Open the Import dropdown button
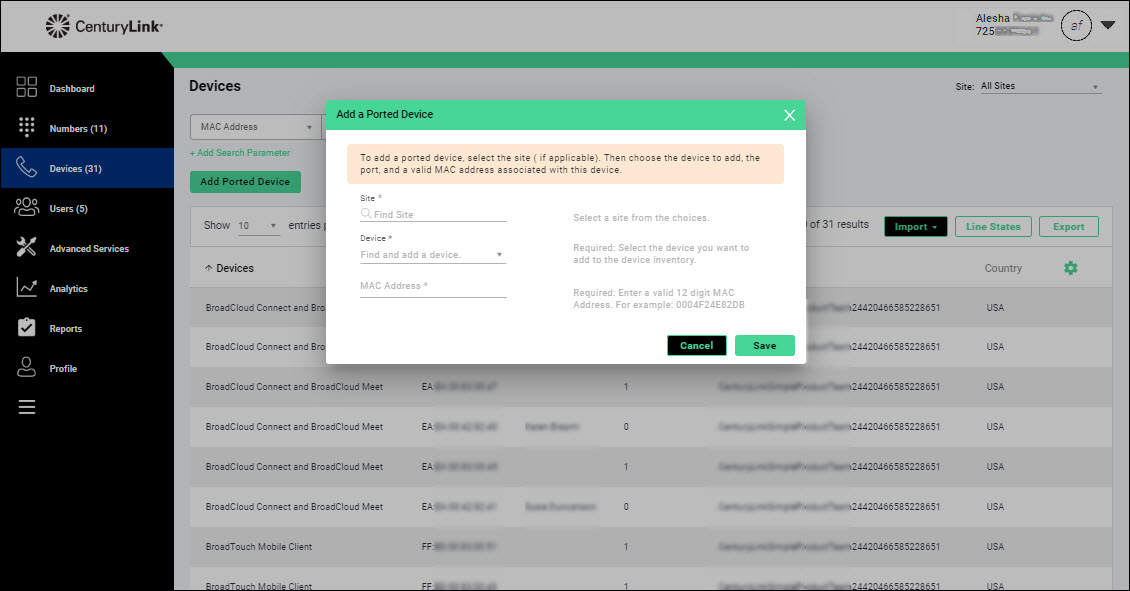 click(914, 227)
